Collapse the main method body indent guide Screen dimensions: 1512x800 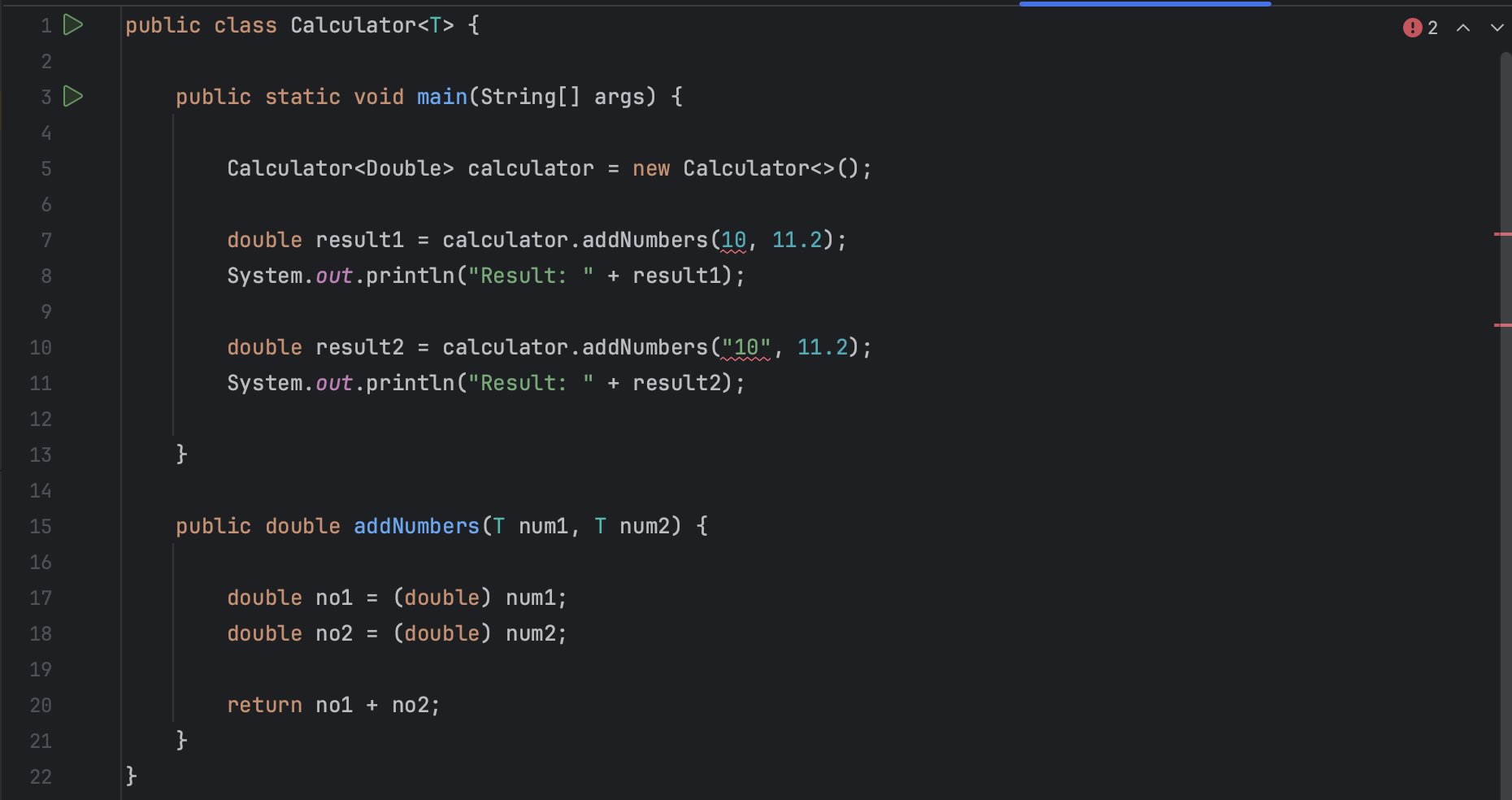[x=174, y=276]
